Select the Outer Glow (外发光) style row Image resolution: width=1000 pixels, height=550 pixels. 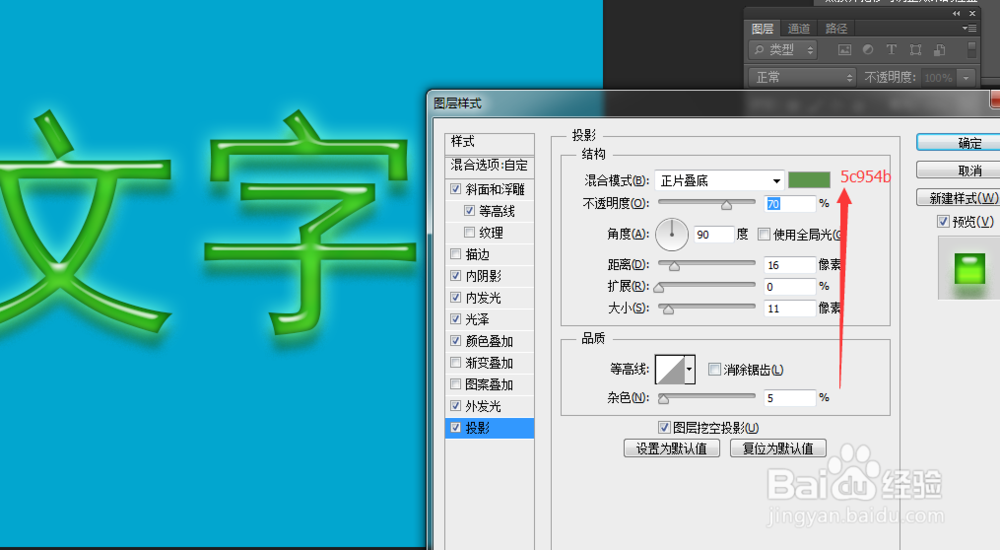490,406
